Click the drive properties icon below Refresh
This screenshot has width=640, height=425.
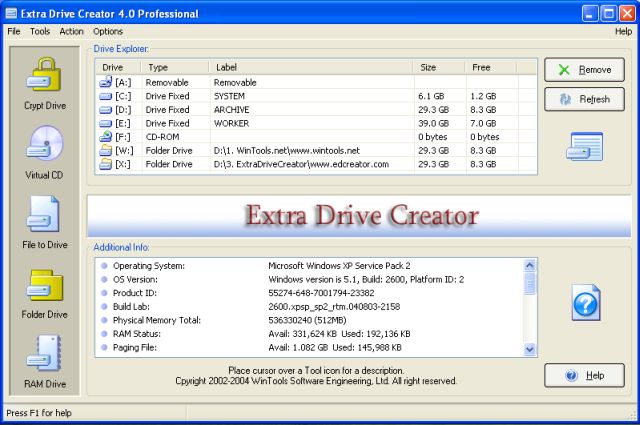[x=584, y=147]
